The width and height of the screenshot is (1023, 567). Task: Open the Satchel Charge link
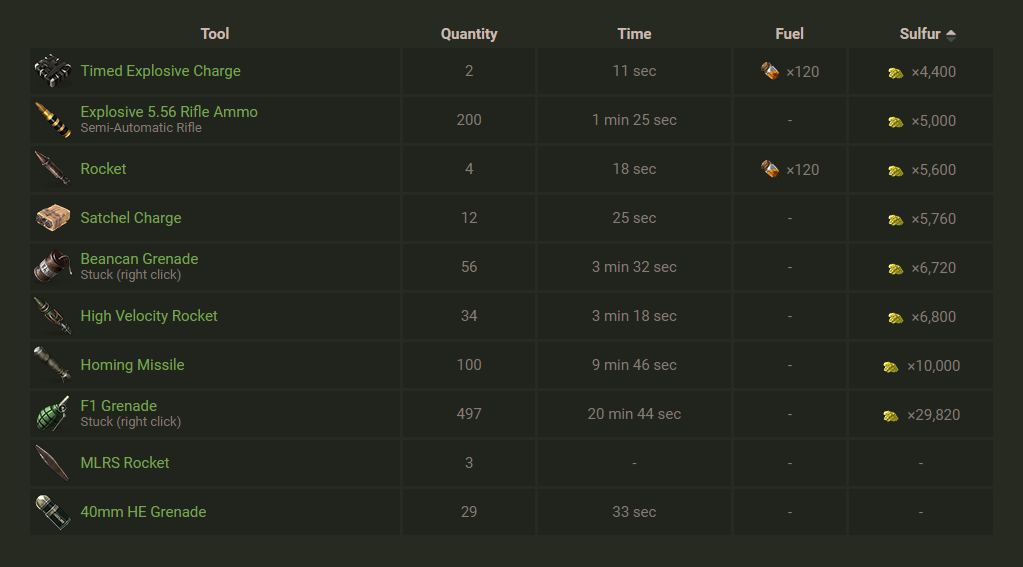pos(131,218)
